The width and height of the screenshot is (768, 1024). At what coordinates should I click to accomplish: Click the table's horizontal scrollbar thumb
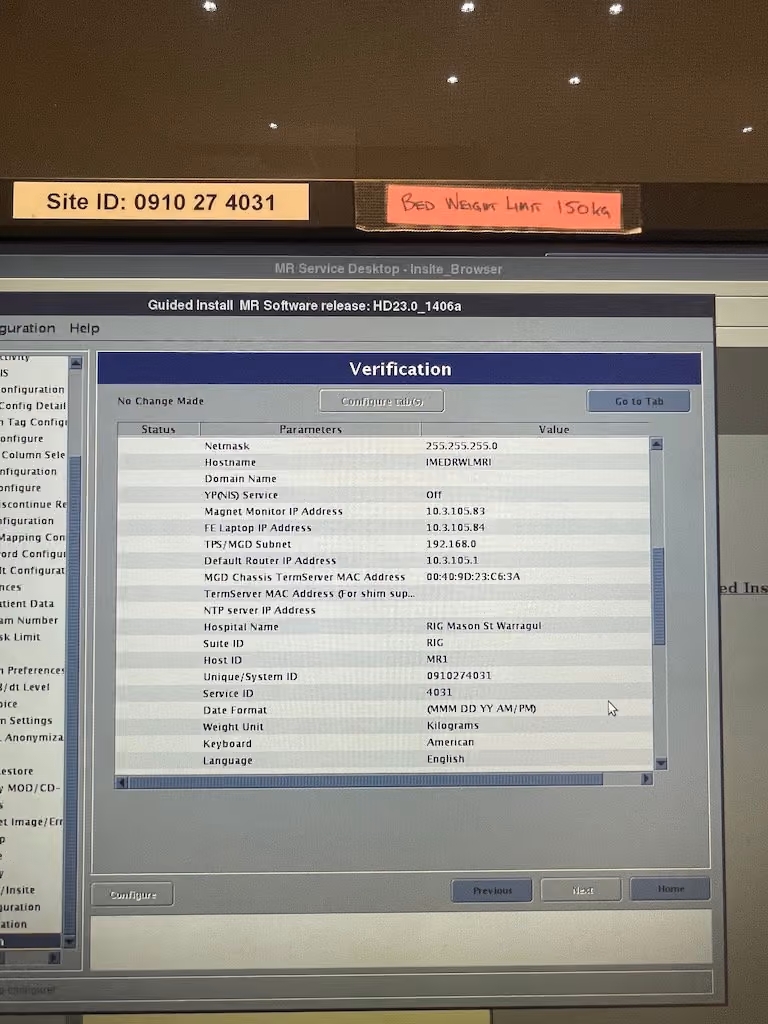(x=366, y=780)
